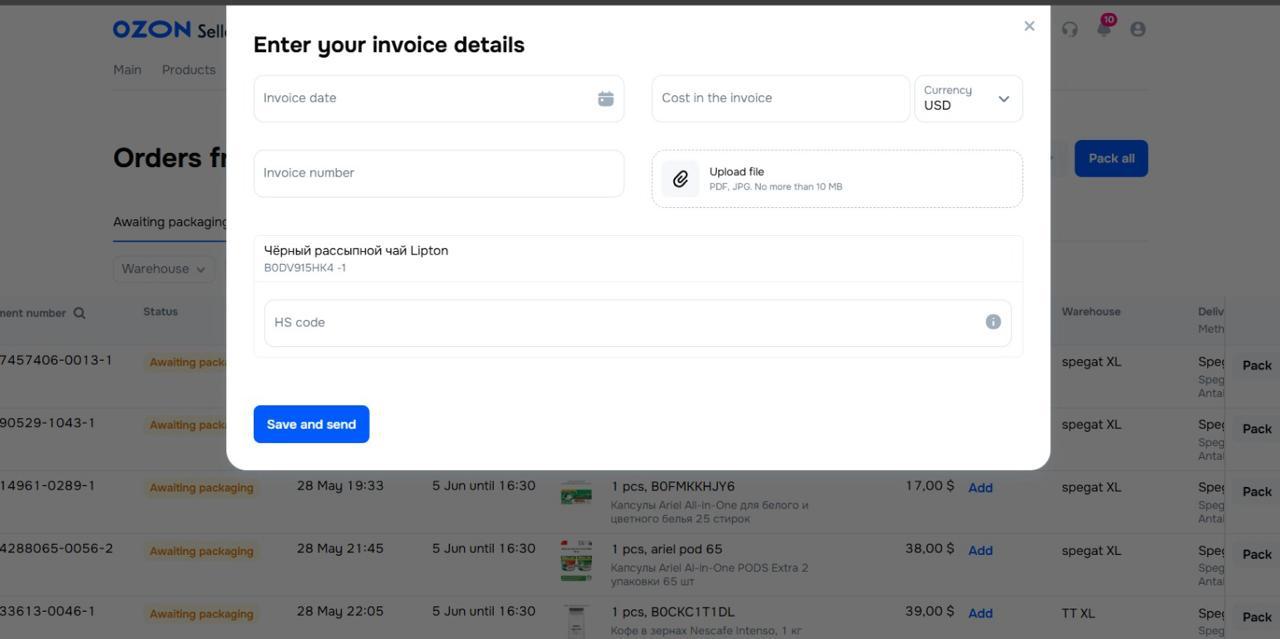Open the Currency USD dropdown
The width and height of the screenshot is (1280, 639).
click(x=968, y=98)
